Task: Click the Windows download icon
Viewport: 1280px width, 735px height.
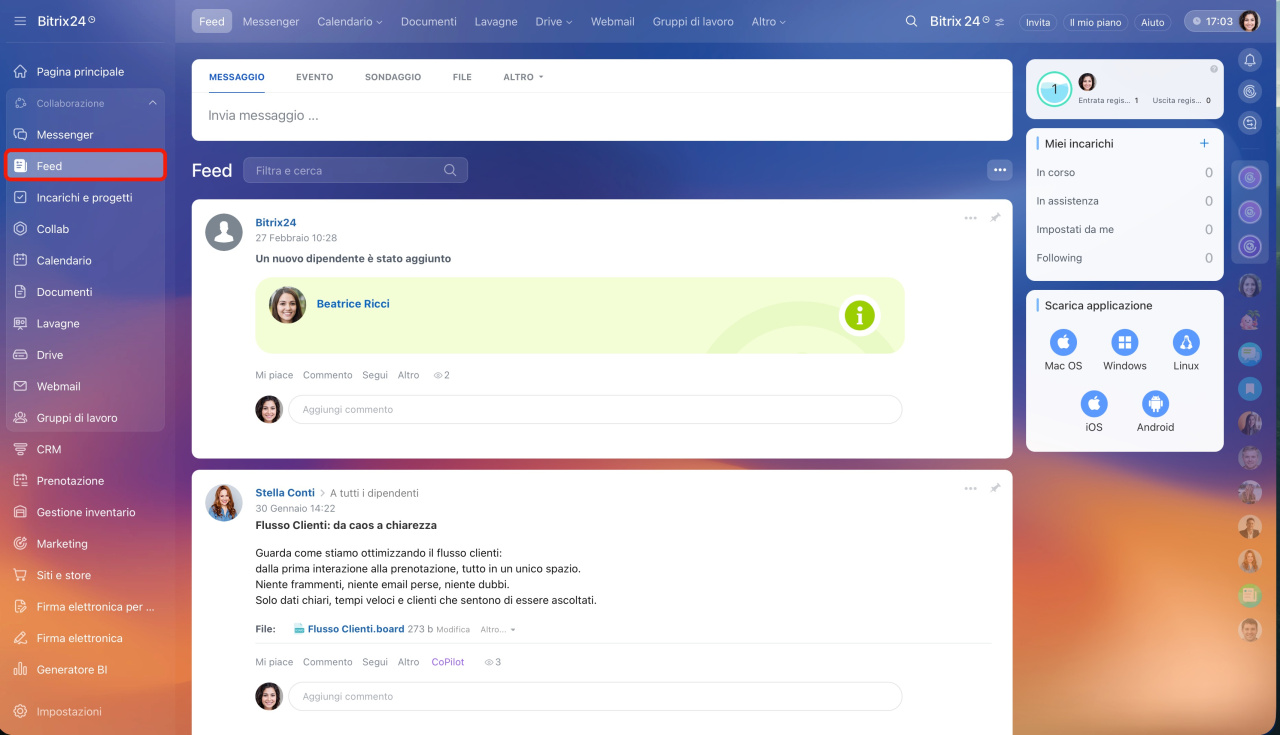Action: coord(1125,343)
